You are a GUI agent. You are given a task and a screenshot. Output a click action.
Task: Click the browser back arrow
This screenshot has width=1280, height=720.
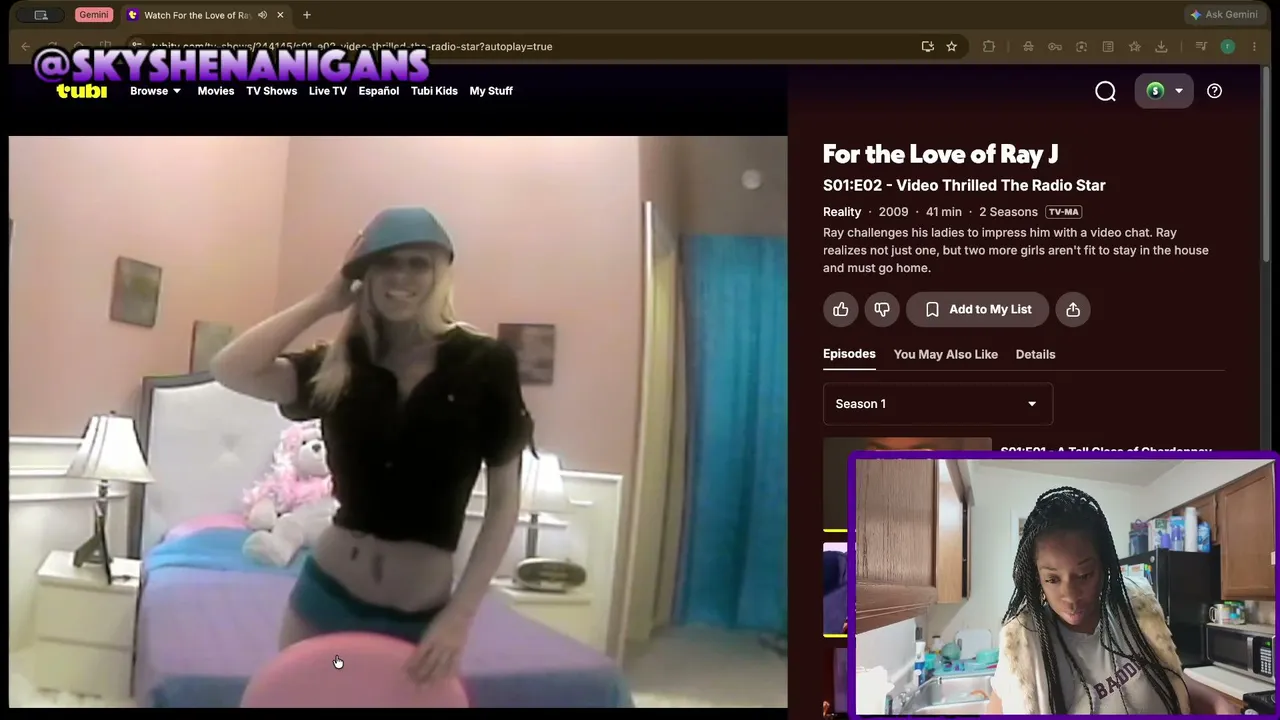[x=26, y=46]
